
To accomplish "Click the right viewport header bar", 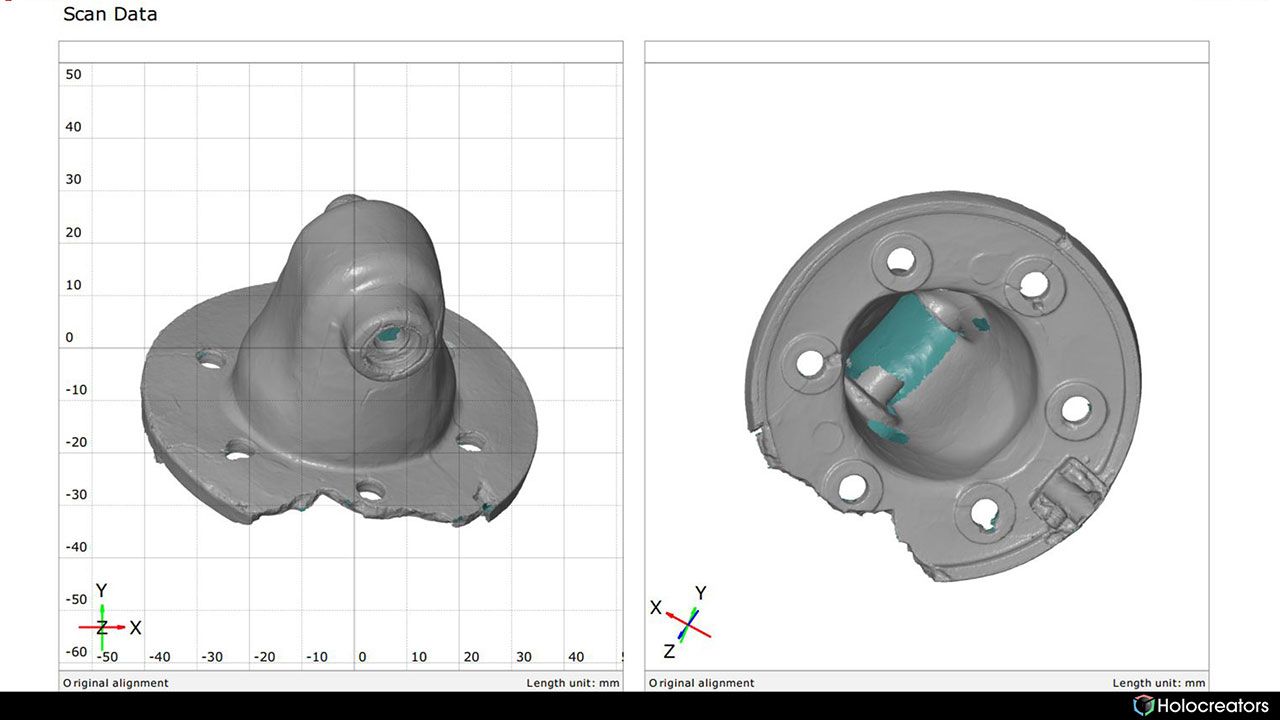I will 926,51.
